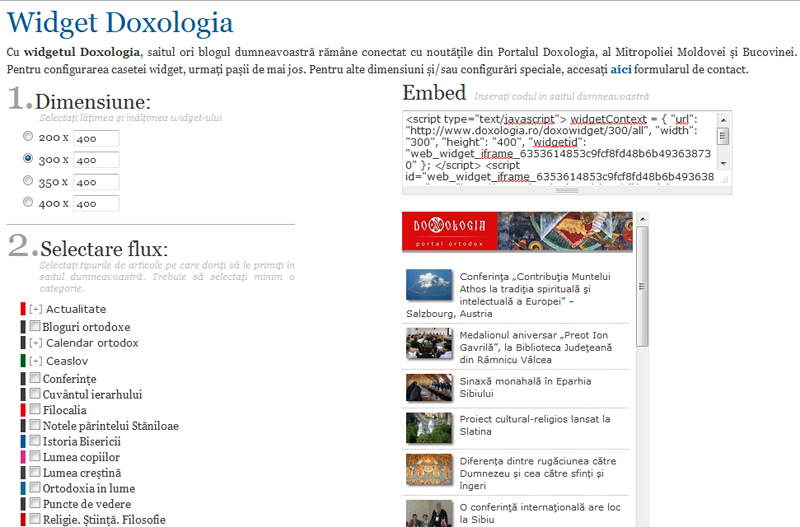The image size is (800, 527).
Task: Tick the Lumea copiilor checkbox
Action: point(35,457)
